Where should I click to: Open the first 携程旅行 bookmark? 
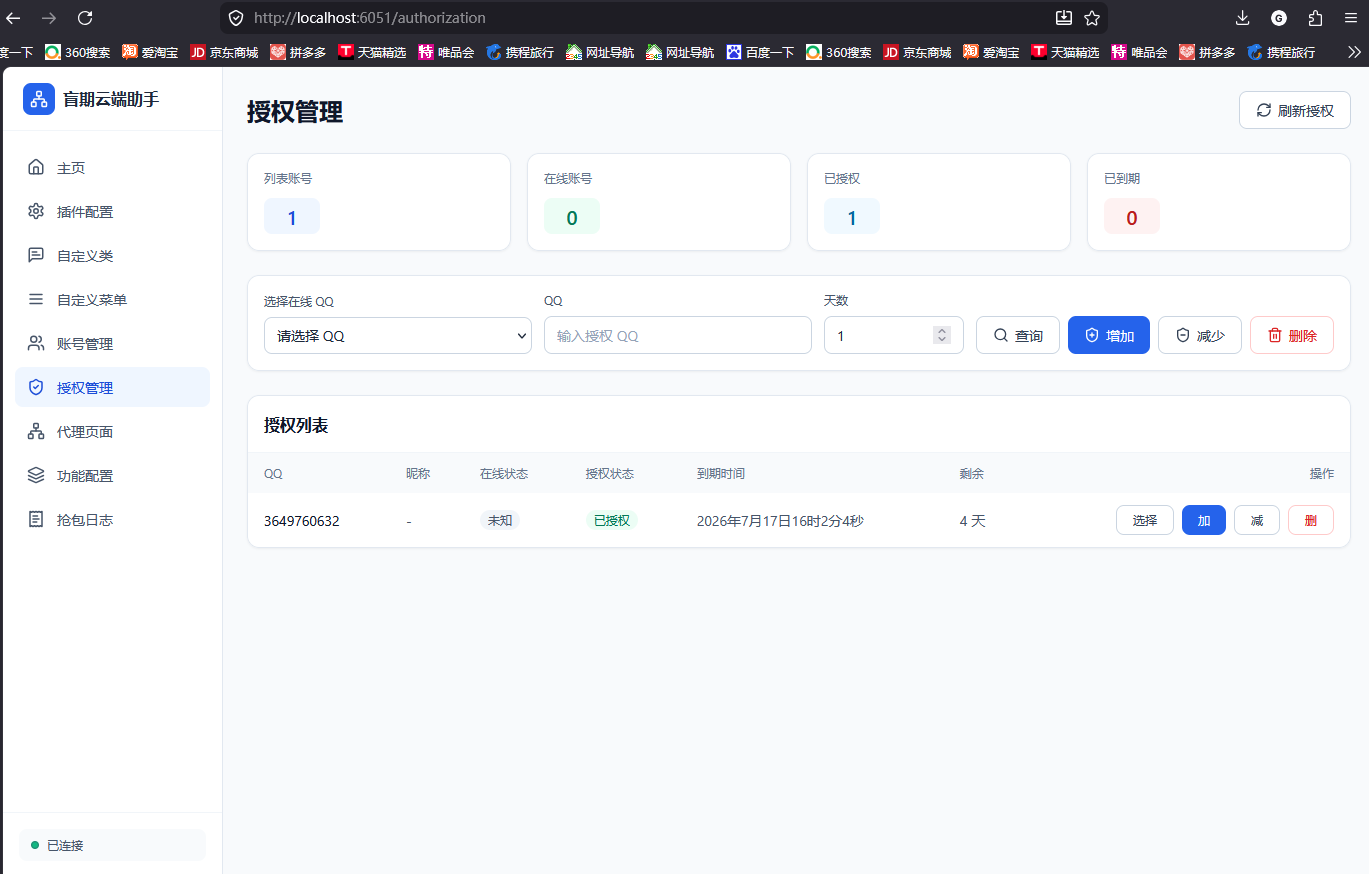pyautogui.click(x=520, y=52)
